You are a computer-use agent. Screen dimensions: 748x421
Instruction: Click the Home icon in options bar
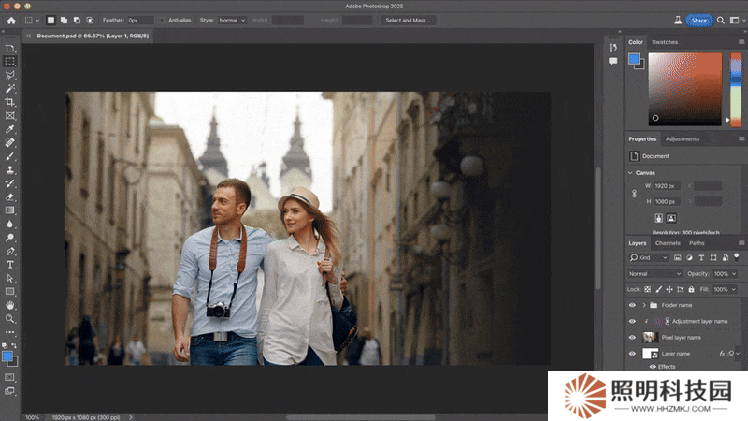tap(9, 19)
